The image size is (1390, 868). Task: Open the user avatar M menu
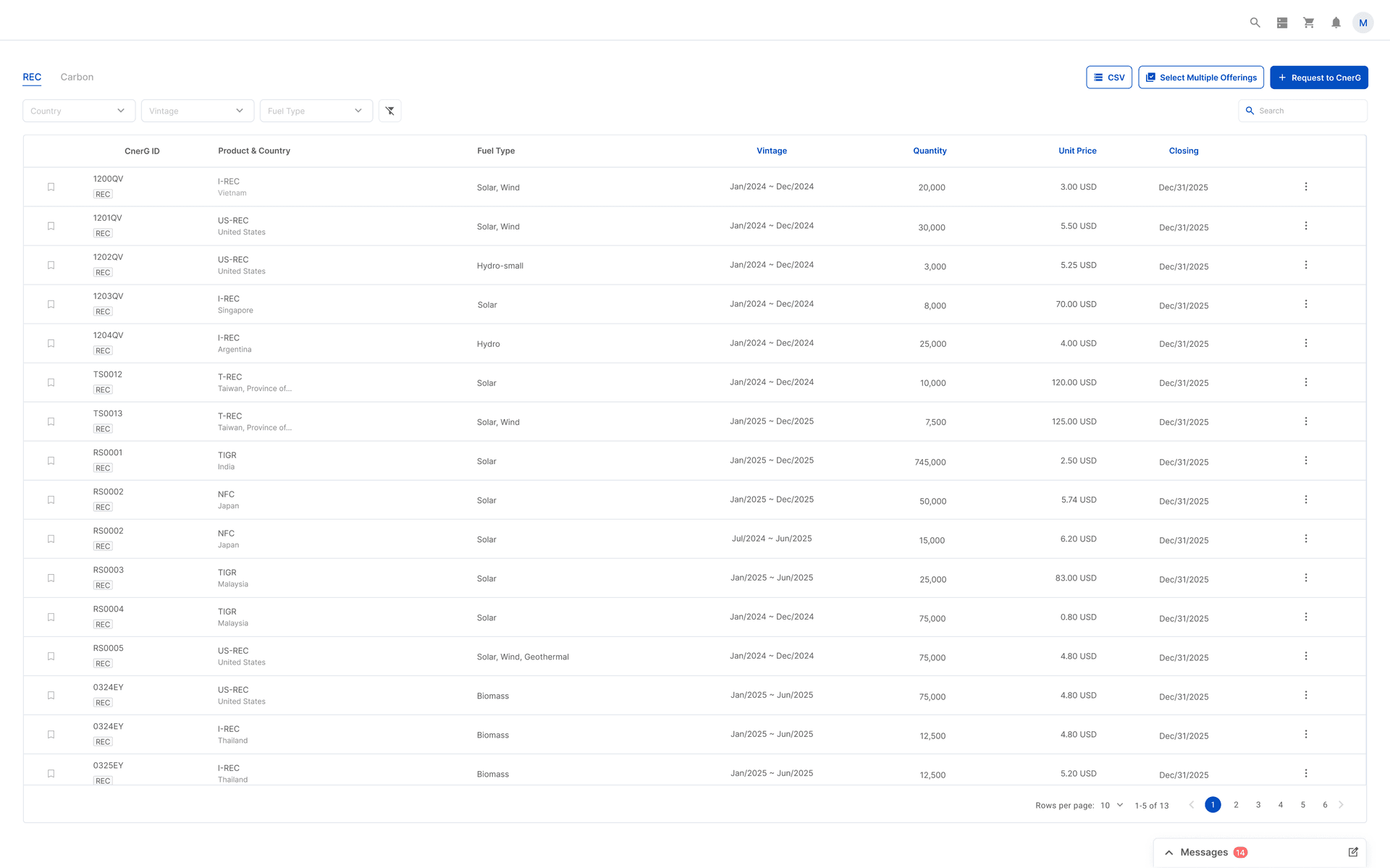[1362, 22]
